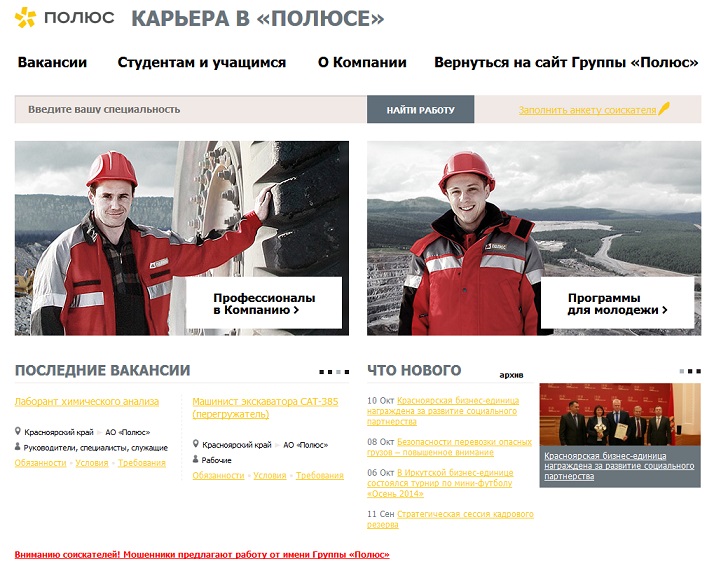Click АО «Полюс» text under Машинист vacancy
707x578 pixels.
click(x=305, y=445)
